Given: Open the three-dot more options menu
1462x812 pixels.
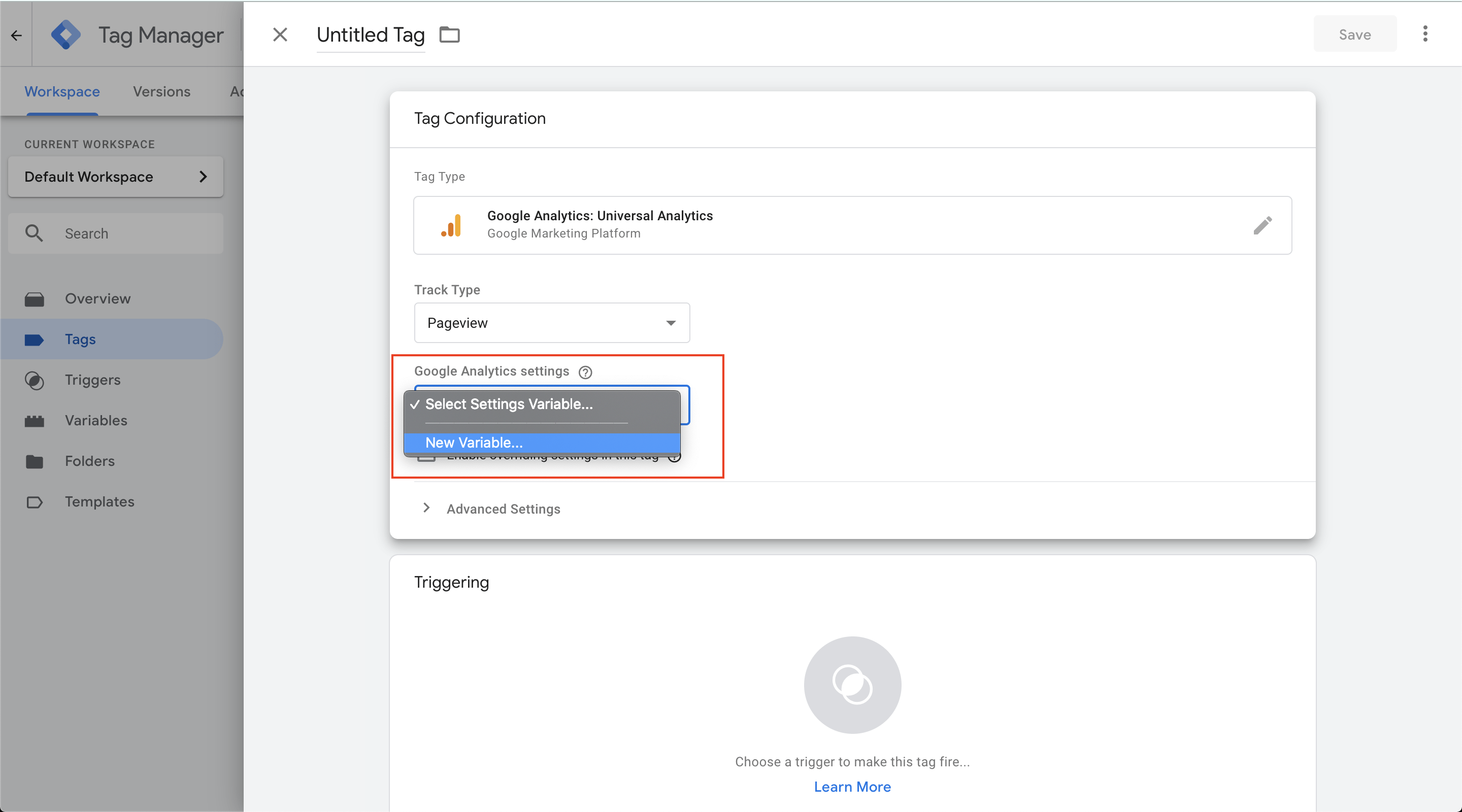Looking at the screenshot, I should click(1425, 34).
